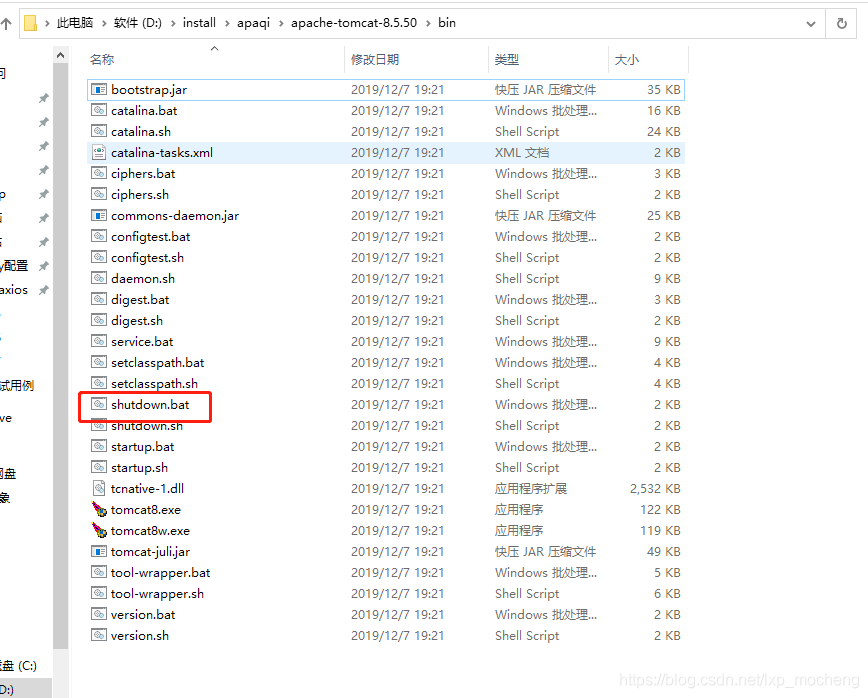Expand the chevron after 此电脑

pyautogui.click(x=104, y=23)
